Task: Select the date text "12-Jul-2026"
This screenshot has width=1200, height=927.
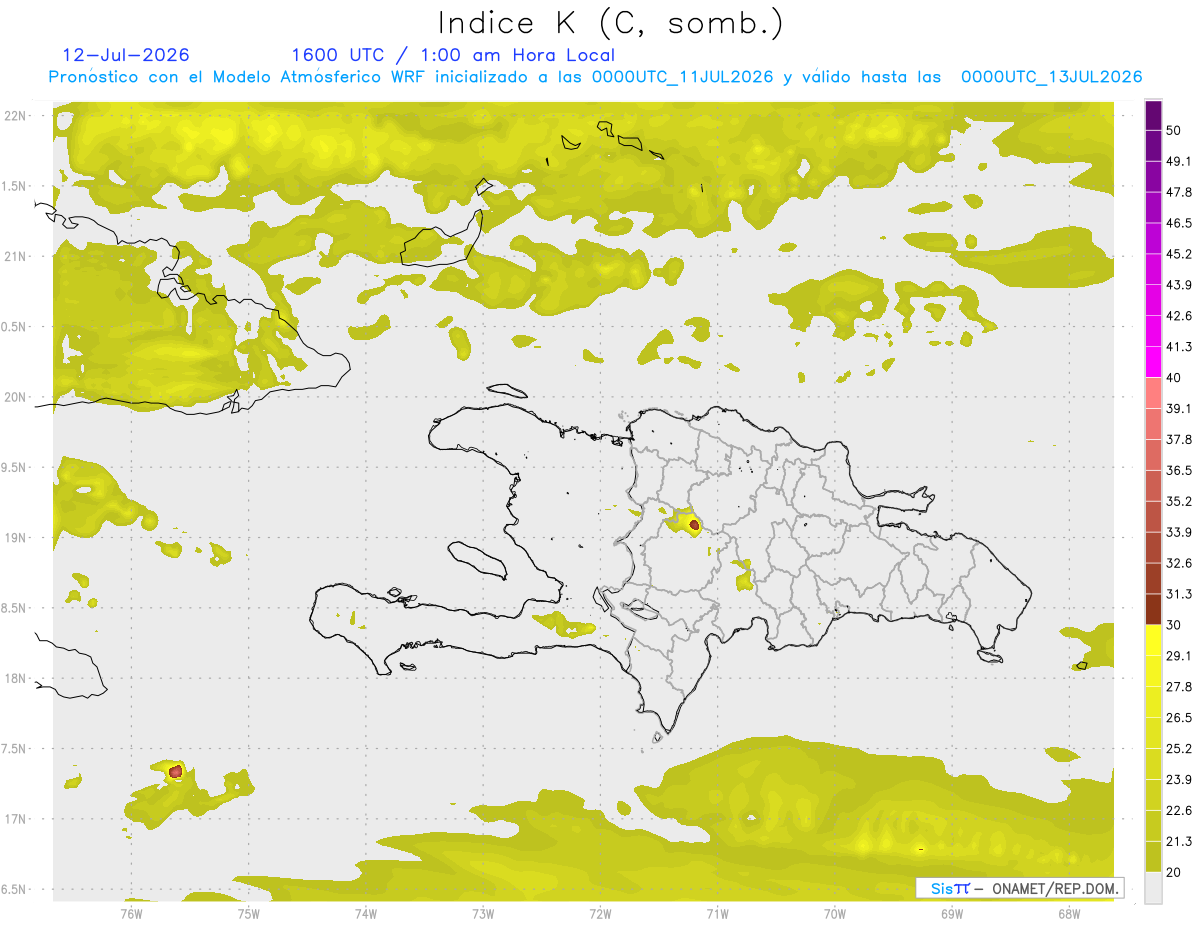Action: click(x=126, y=55)
